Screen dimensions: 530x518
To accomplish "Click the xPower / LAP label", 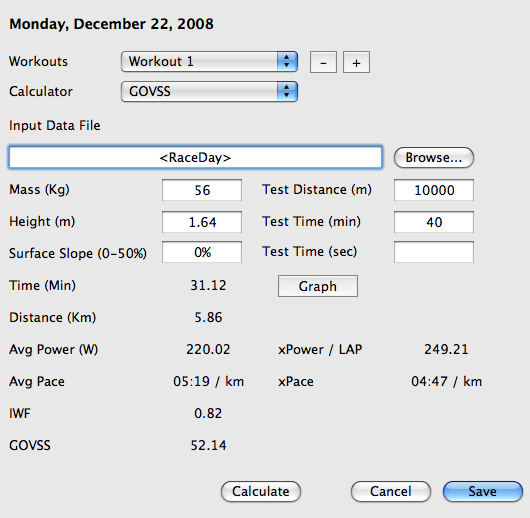I will tap(320, 350).
